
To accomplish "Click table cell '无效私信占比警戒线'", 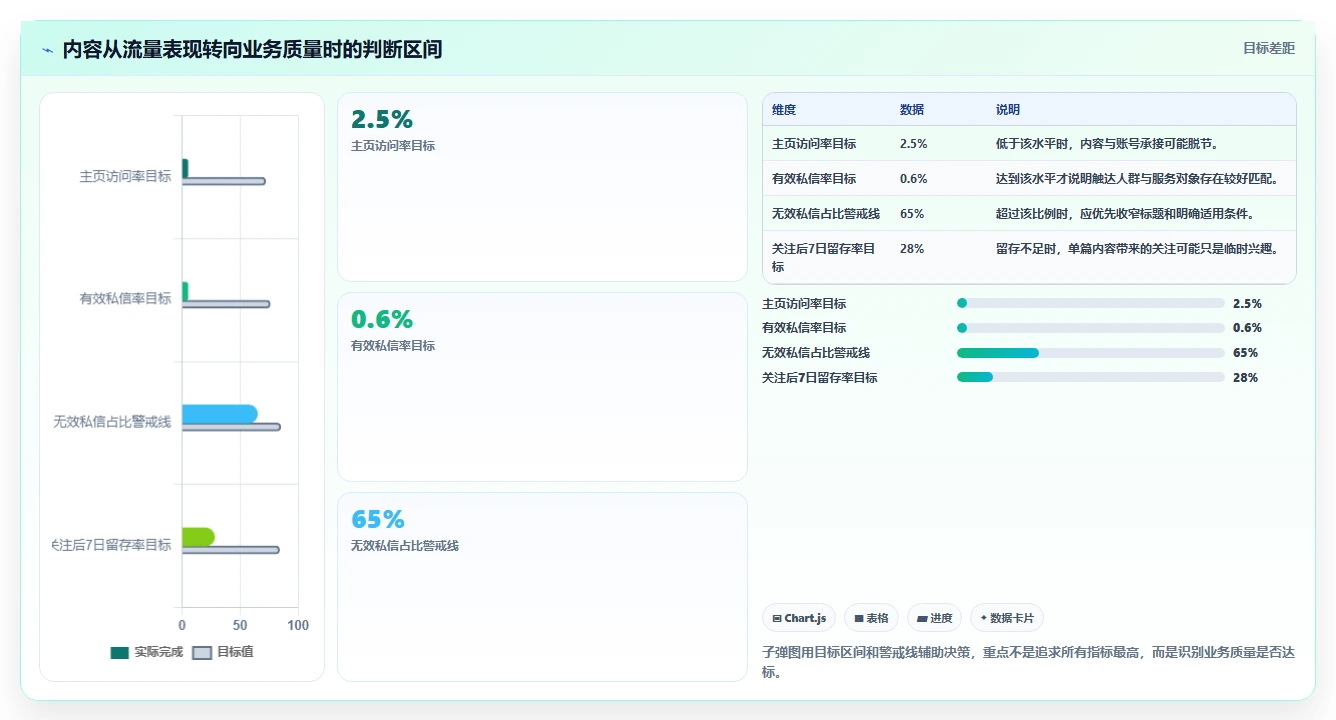I will [x=826, y=214].
